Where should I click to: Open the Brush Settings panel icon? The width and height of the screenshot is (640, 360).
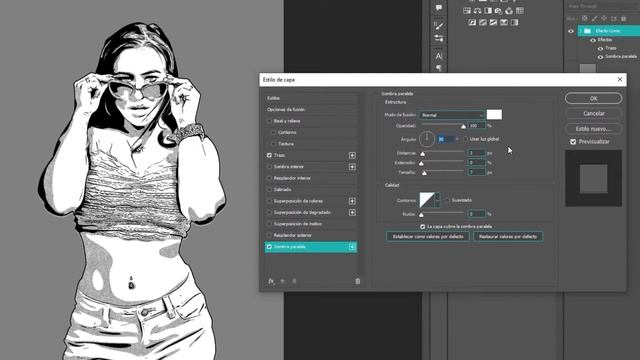coord(439,26)
